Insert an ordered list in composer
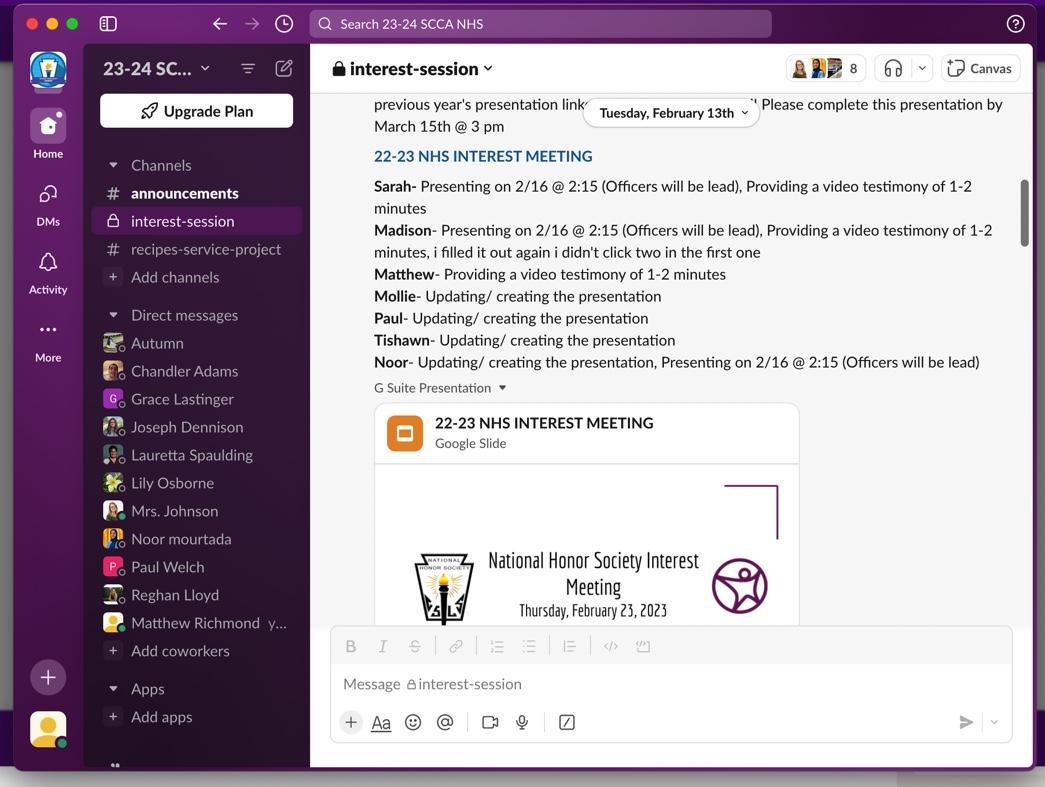 point(497,646)
